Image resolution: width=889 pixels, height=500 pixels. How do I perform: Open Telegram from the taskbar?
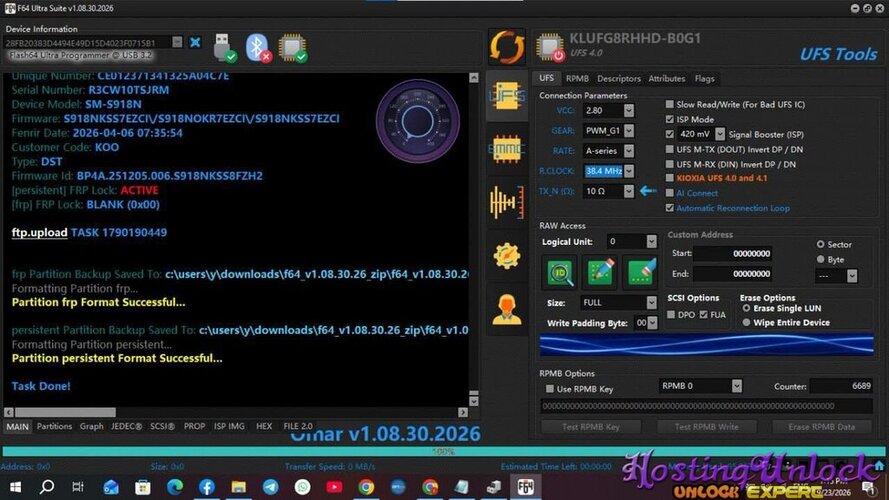[x=270, y=486]
